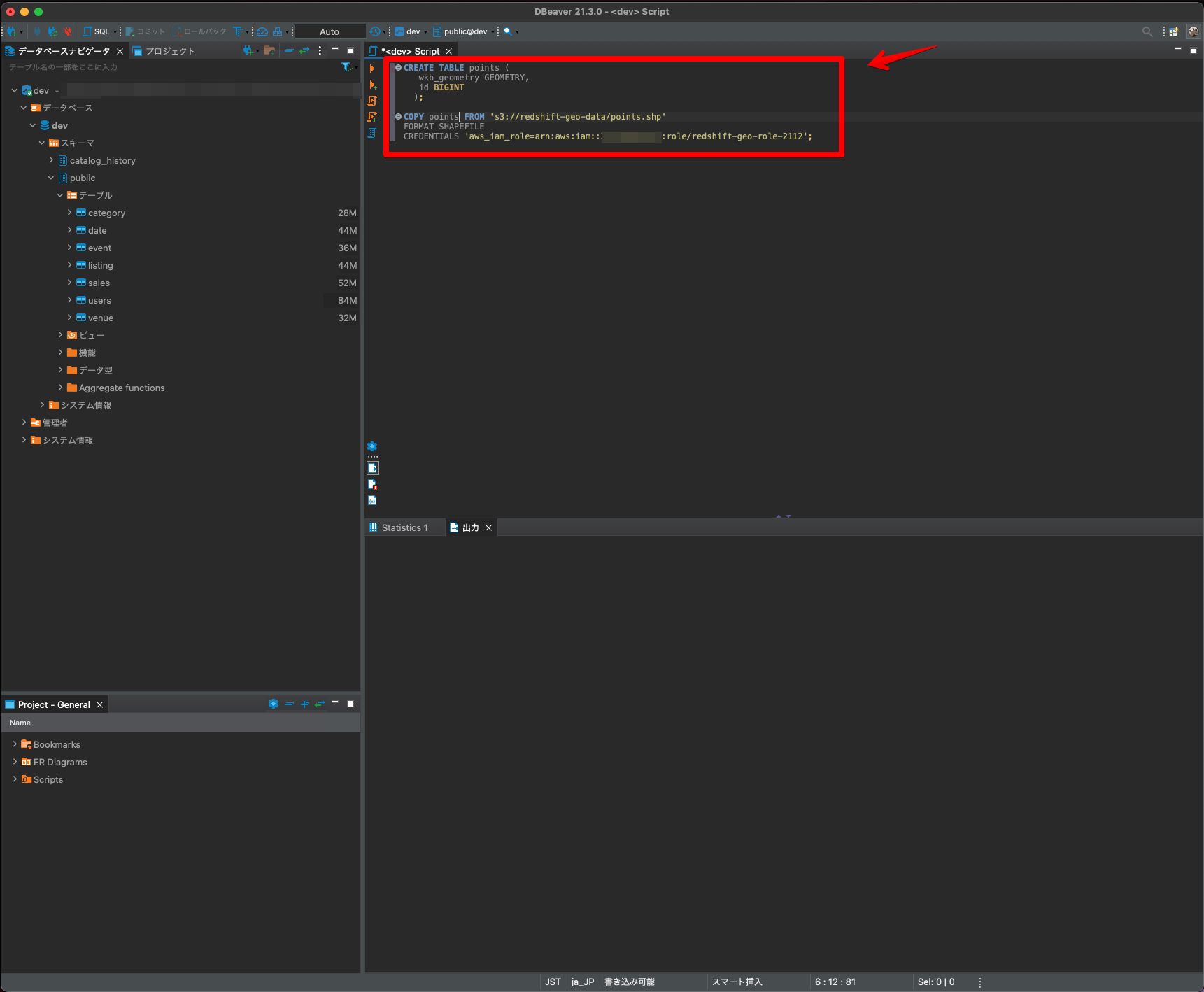Select the venue table in navigator
Viewport: 1204px width, 992px height.
[99, 318]
